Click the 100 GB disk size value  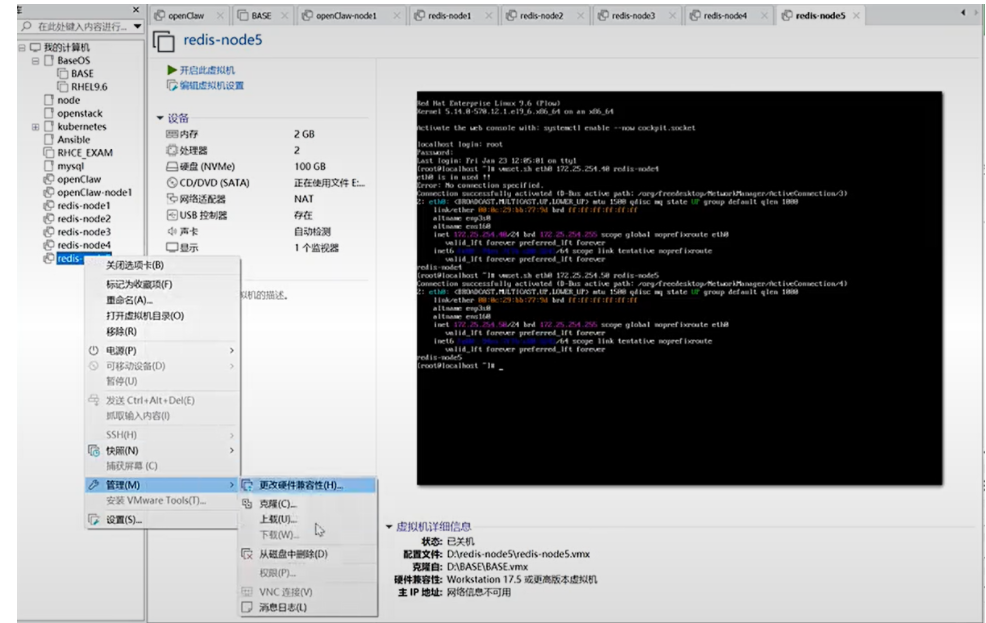point(310,167)
